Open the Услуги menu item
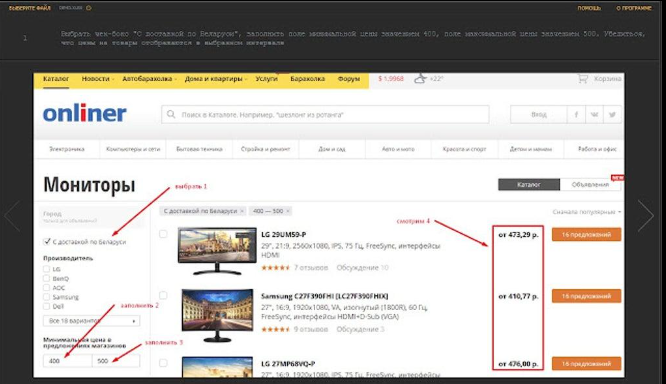 (x=266, y=79)
